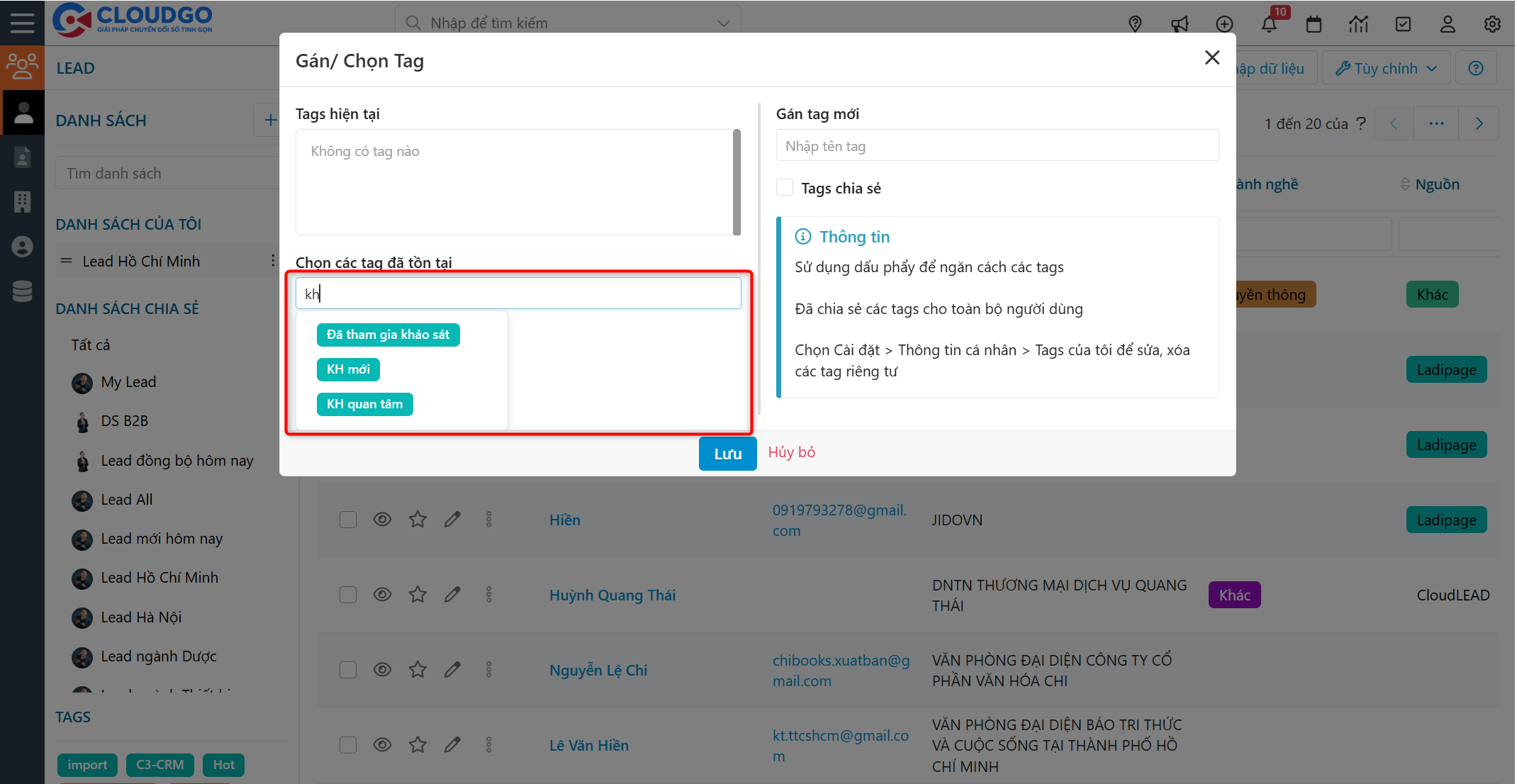Open the calendar icon in top bar

point(1314,24)
